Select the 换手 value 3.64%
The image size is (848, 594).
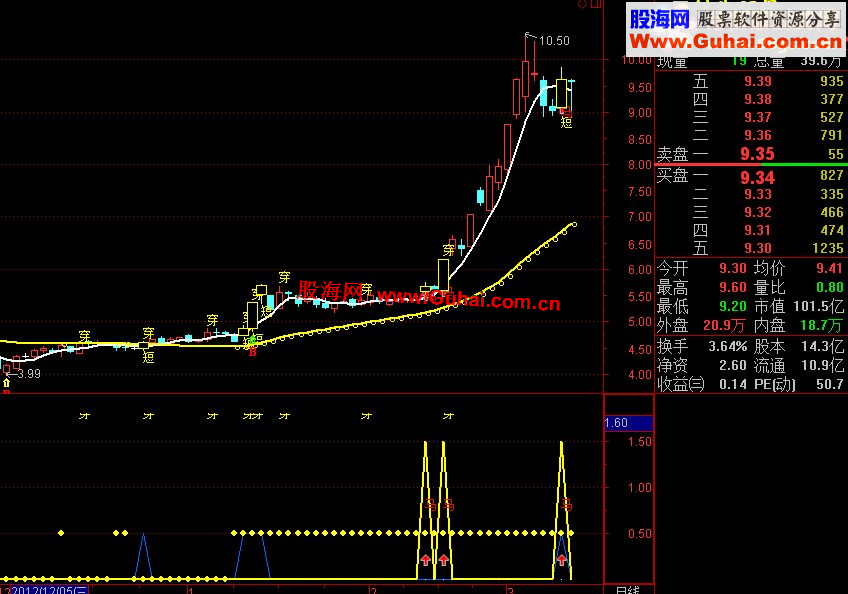[x=728, y=346]
